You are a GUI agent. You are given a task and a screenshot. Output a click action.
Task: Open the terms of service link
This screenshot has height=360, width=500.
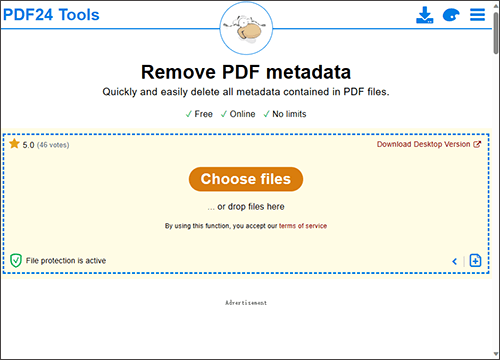303,226
